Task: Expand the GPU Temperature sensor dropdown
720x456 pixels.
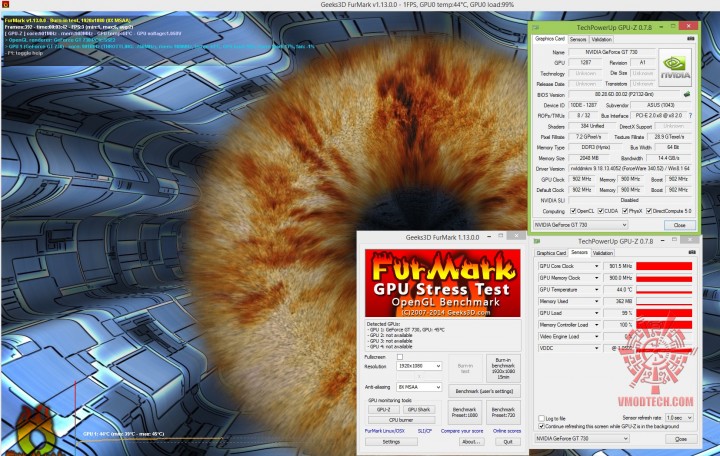Action: click(x=596, y=290)
